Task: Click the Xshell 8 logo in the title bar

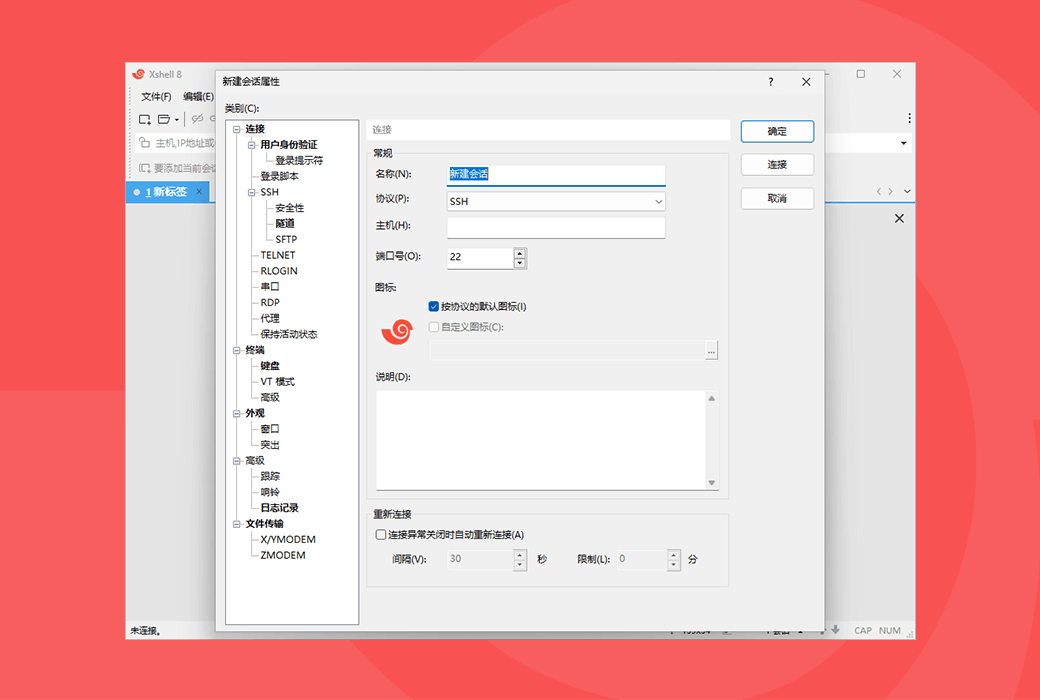Action: tap(138, 74)
